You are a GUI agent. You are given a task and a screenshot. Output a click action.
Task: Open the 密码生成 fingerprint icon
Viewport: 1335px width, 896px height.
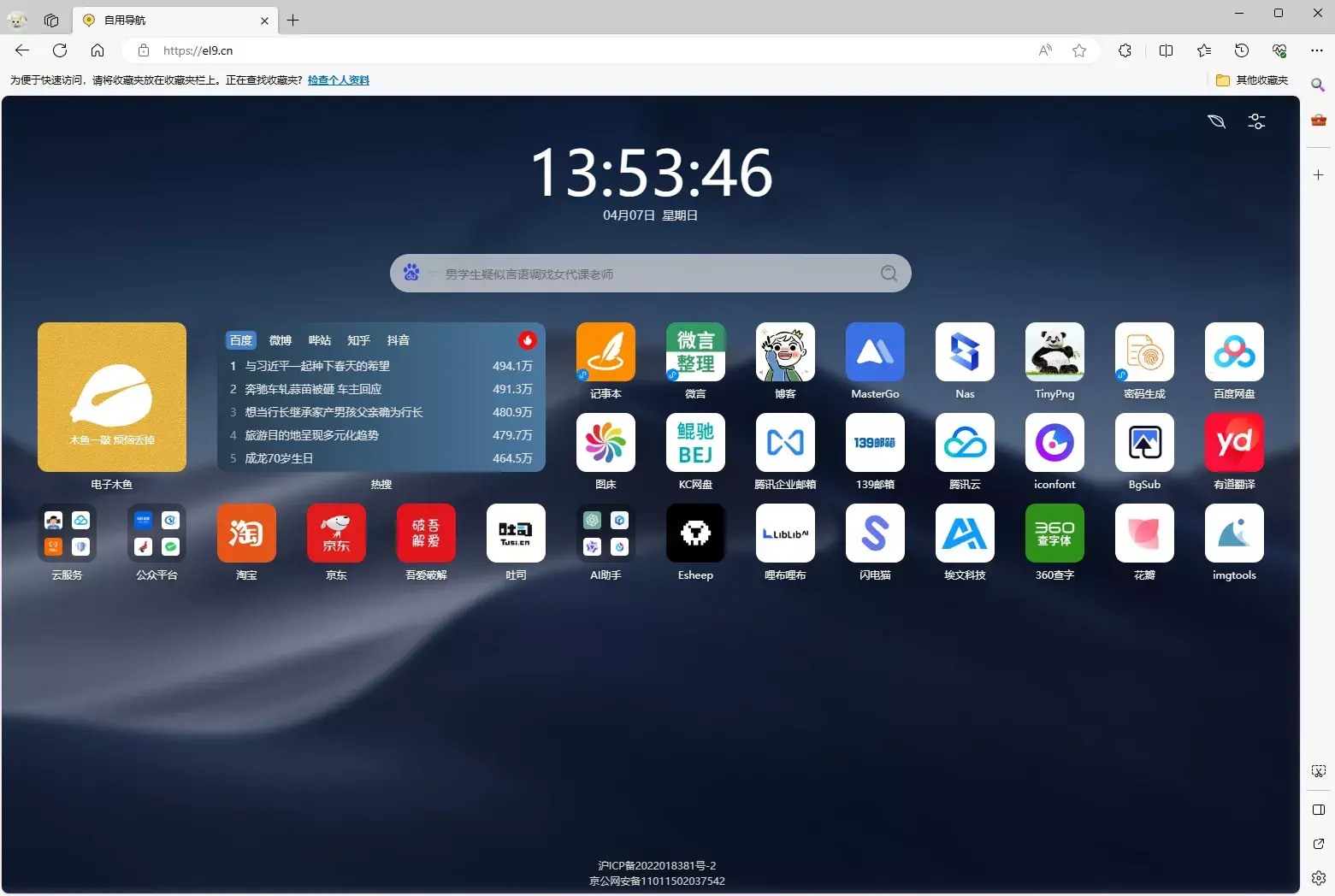point(1144,351)
